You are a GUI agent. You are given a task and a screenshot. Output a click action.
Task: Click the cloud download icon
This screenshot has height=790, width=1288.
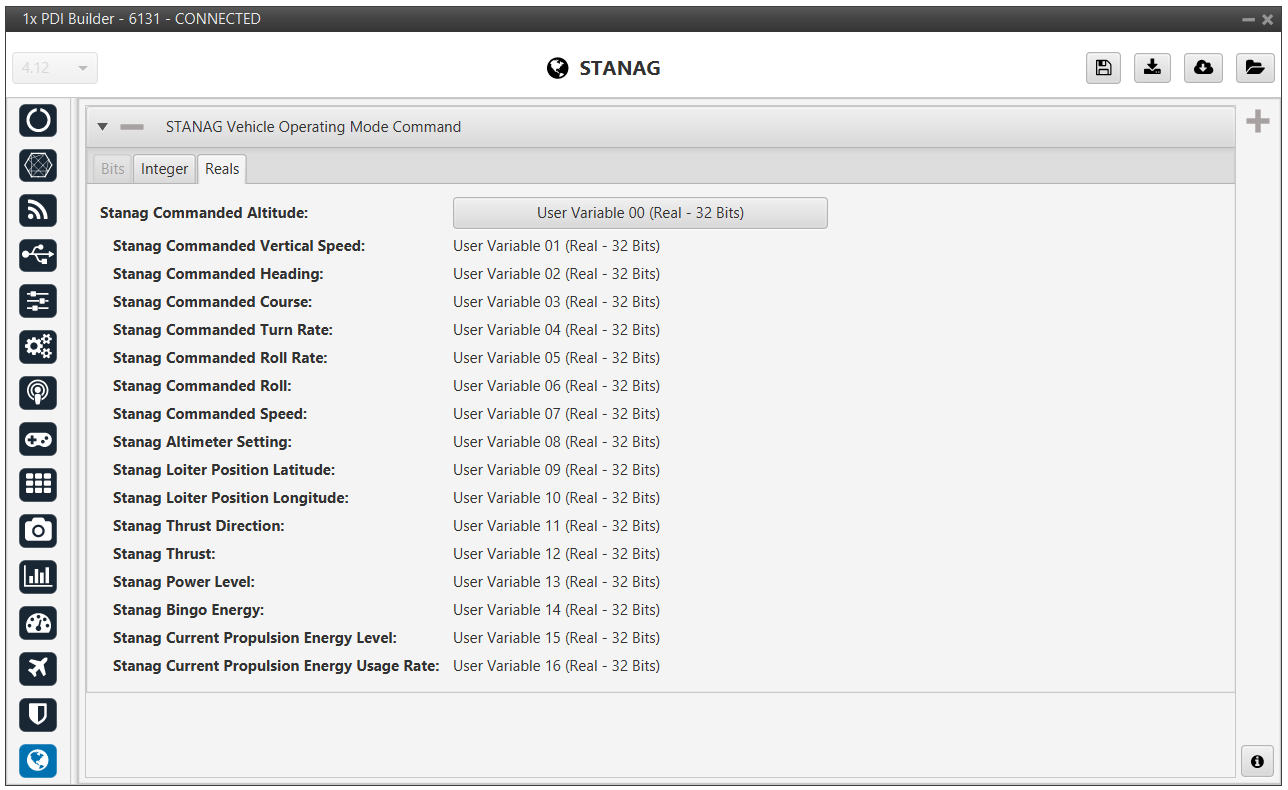point(1203,67)
